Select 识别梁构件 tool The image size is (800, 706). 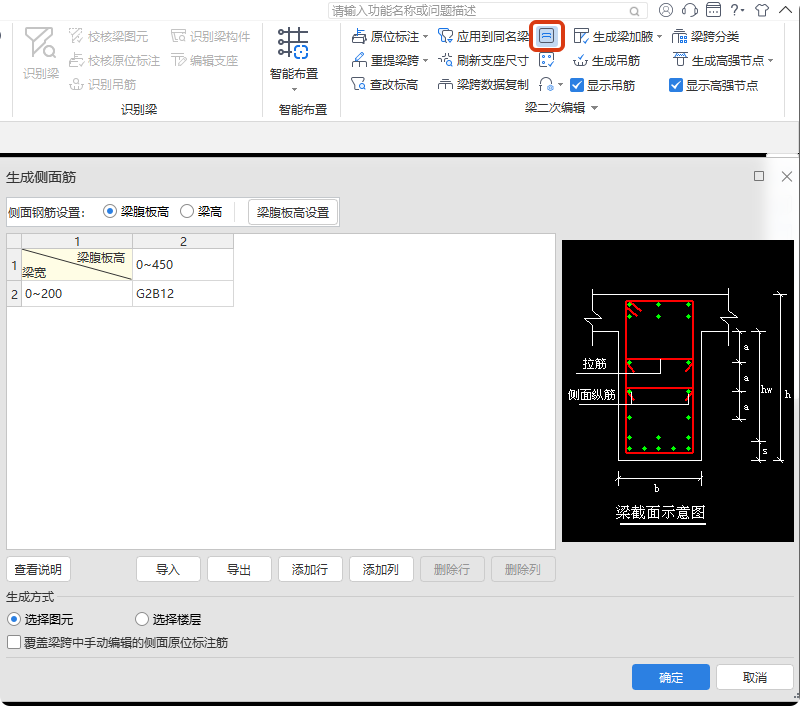pos(210,36)
